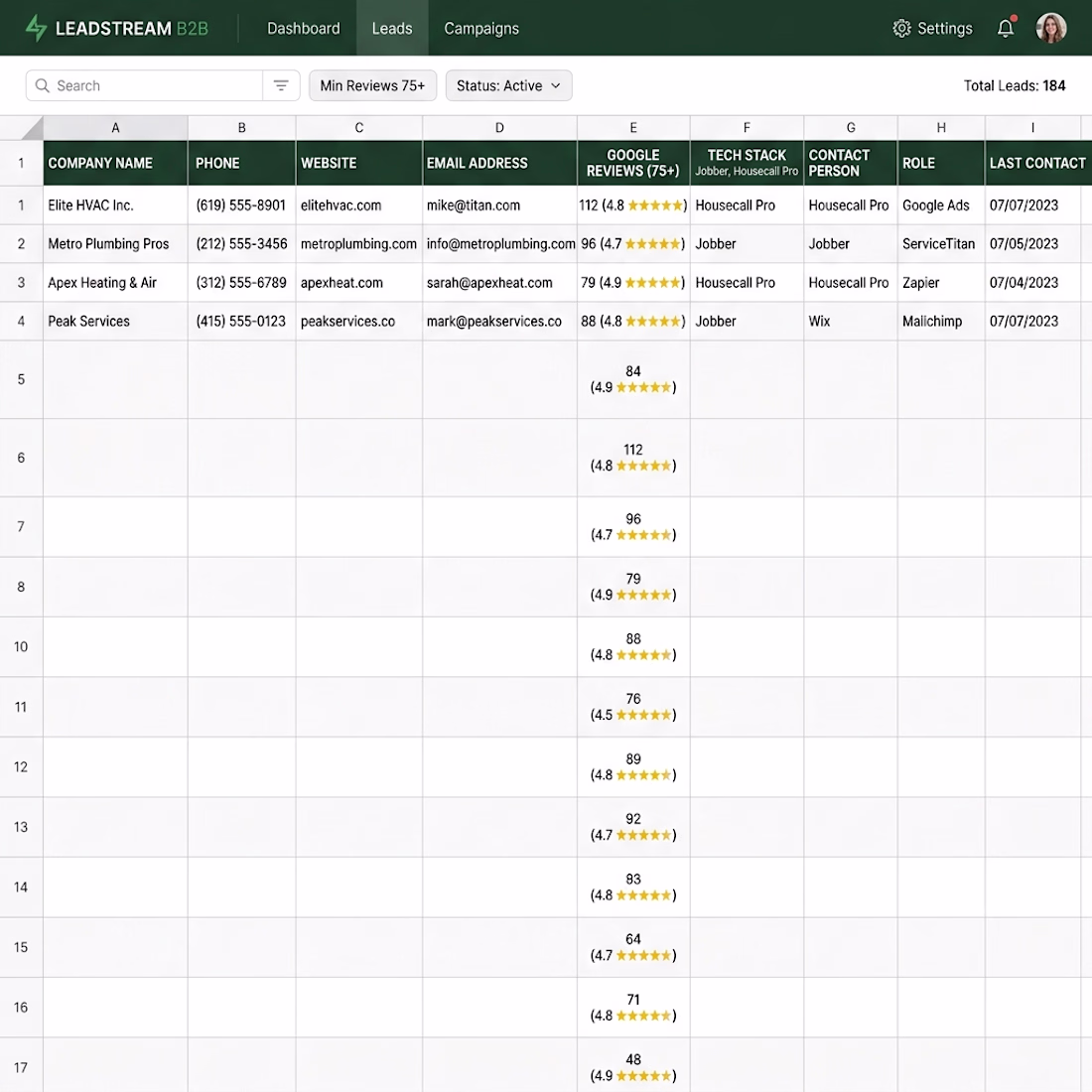Select the Apex Heating & Air cell
The width and height of the screenshot is (1092, 1092).
[x=115, y=283]
